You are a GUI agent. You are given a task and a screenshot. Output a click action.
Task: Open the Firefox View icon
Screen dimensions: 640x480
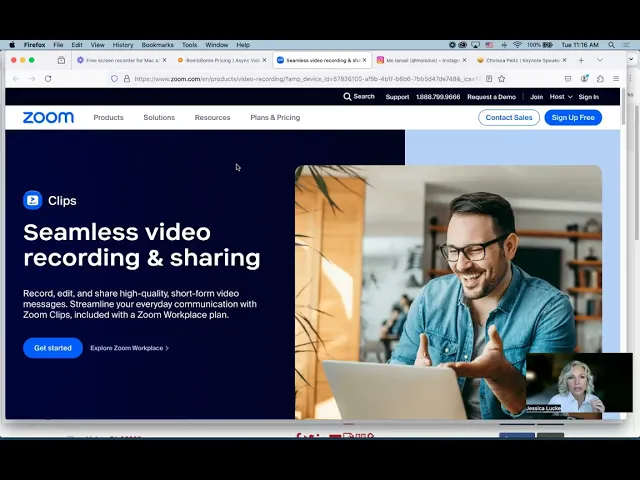[x=61, y=60]
